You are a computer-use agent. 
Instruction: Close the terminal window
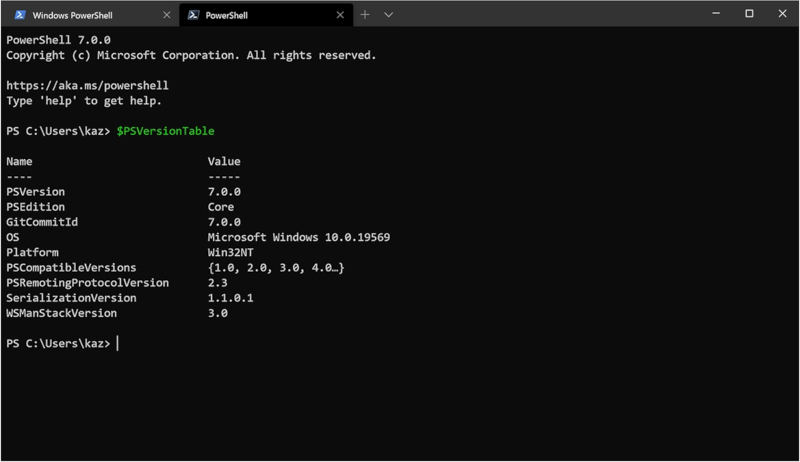(x=782, y=13)
